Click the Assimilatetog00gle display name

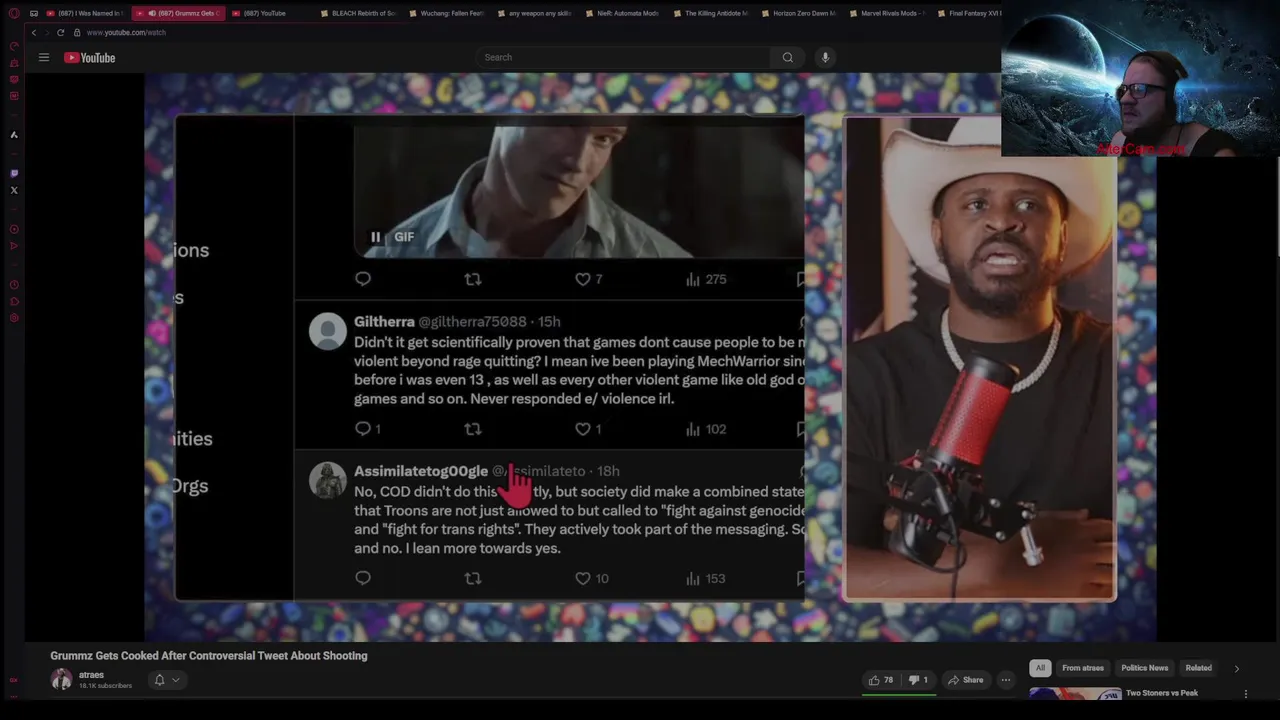[x=421, y=471]
